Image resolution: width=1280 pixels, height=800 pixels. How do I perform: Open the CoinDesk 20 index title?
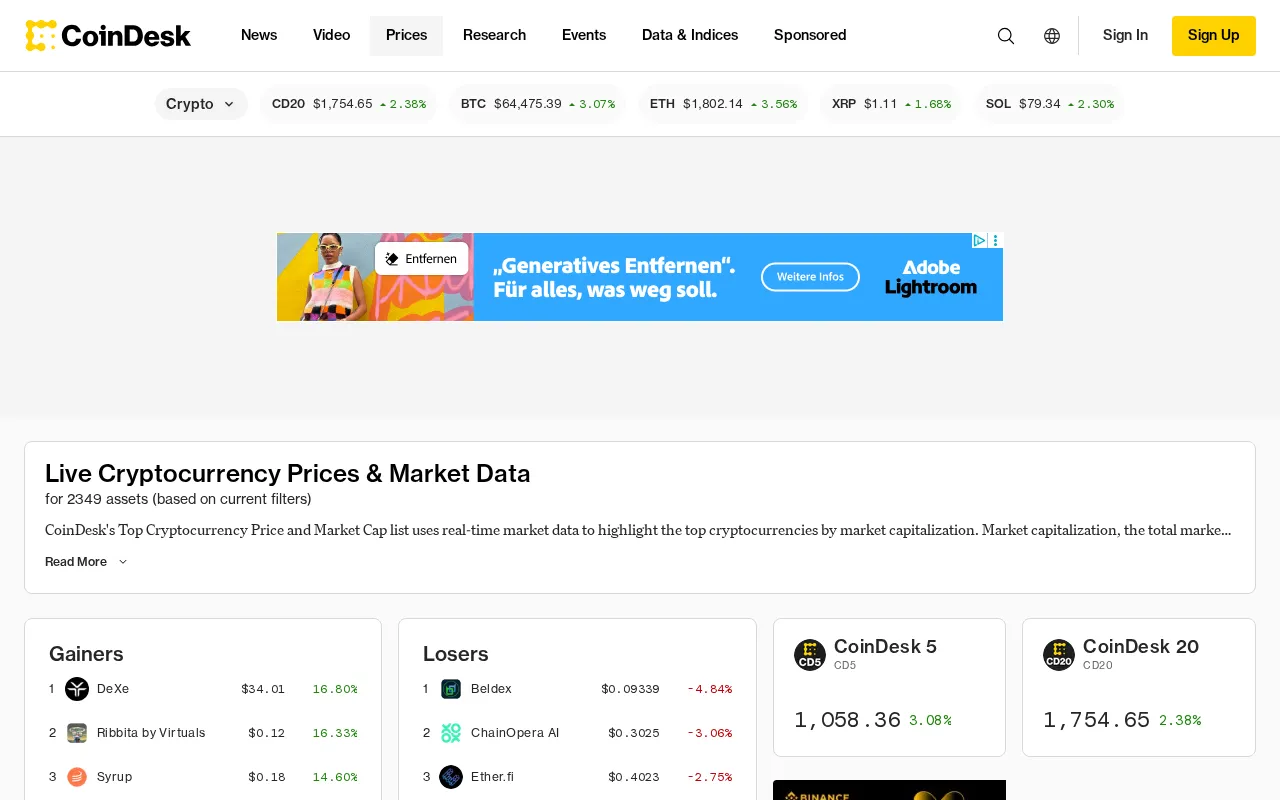1141,647
